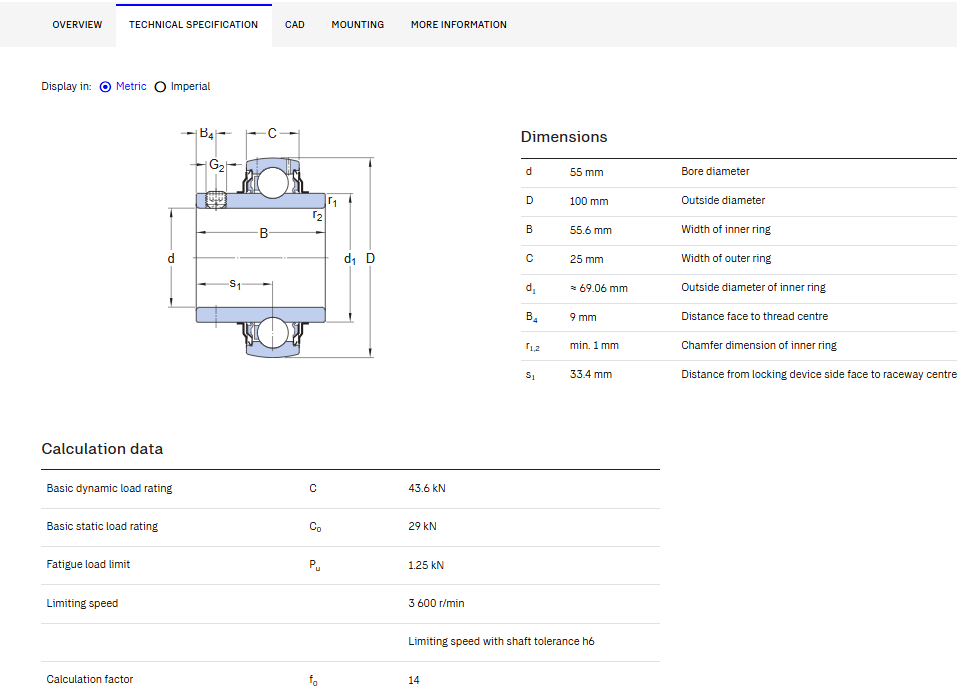
Task: Click the 'C0' symbol in calculation table
Action: pyautogui.click(x=315, y=527)
